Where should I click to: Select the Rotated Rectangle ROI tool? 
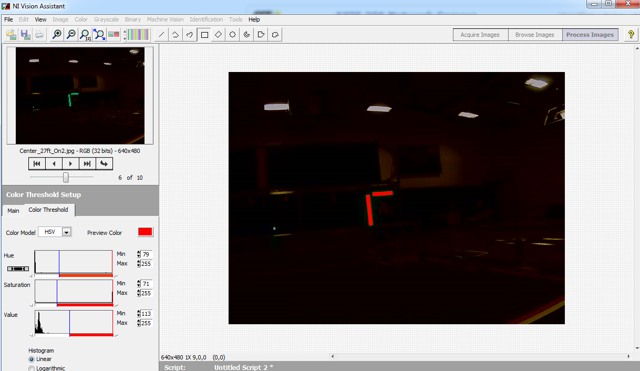click(218, 35)
